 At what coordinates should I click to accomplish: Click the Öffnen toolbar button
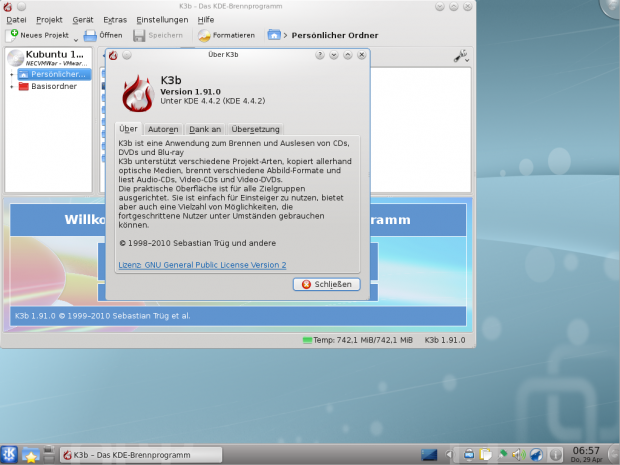point(103,35)
